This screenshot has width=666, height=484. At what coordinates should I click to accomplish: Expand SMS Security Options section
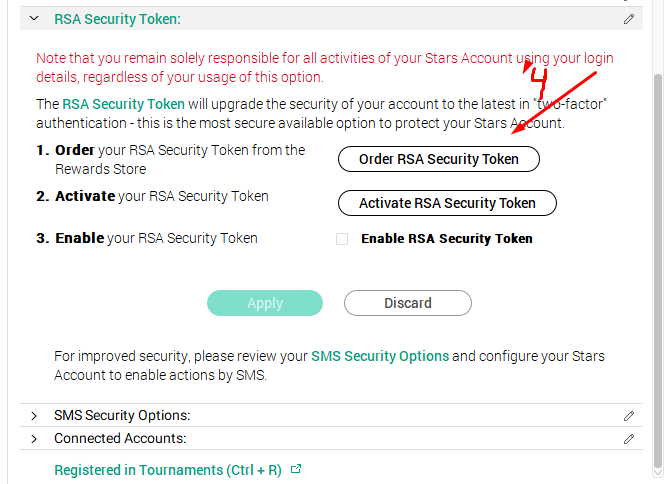34,416
